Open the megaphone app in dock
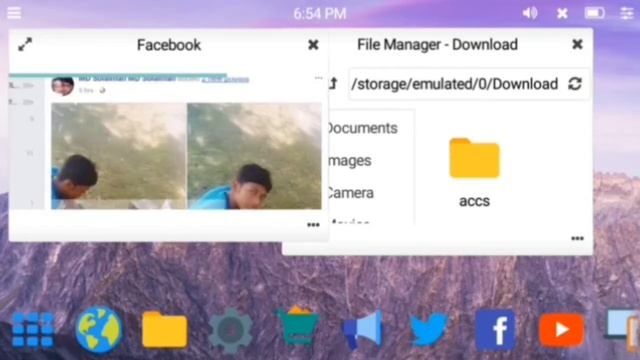 pos(363,330)
